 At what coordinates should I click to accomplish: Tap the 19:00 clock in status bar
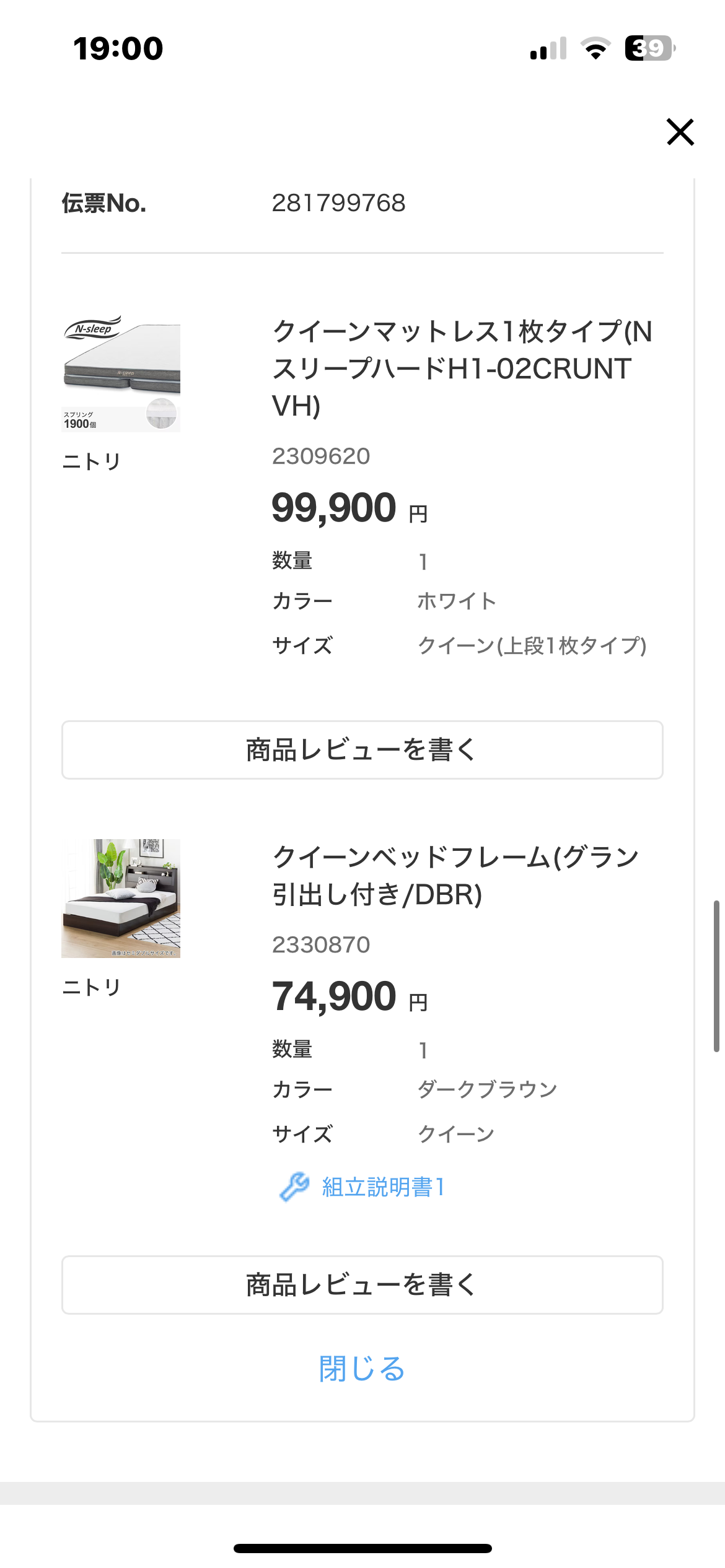[x=118, y=48]
